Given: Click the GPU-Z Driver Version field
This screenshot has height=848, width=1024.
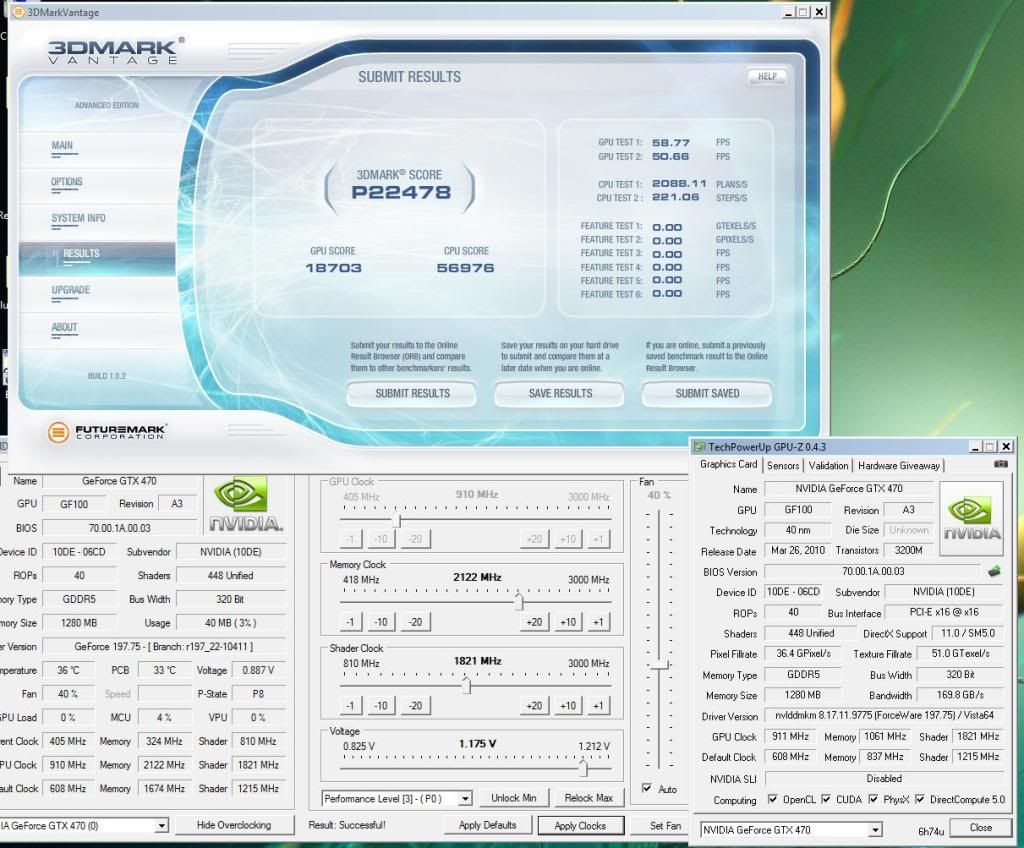Looking at the screenshot, I should (884, 715).
